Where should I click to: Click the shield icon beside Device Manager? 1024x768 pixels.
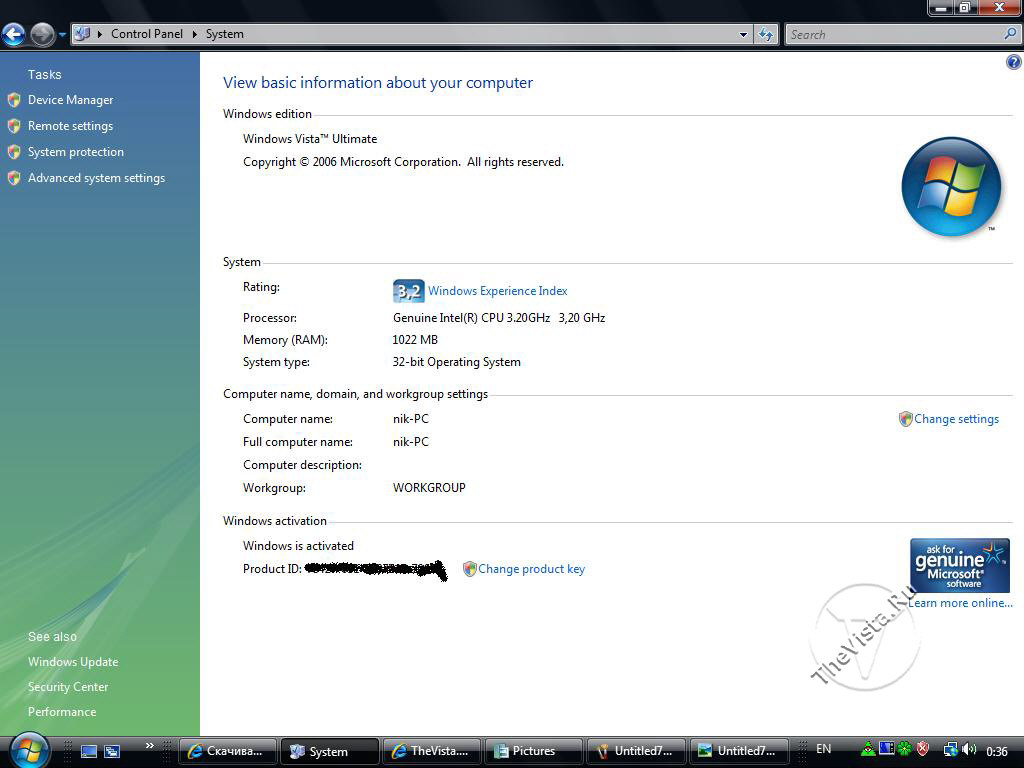click(x=14, y=100)
